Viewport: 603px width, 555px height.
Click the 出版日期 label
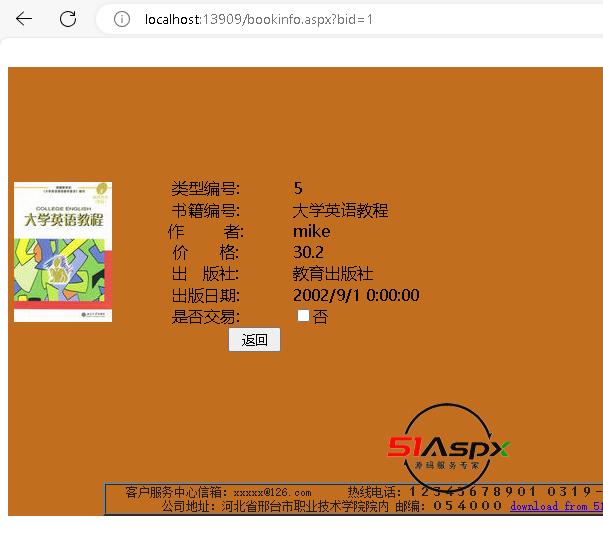tap(205, 296)
